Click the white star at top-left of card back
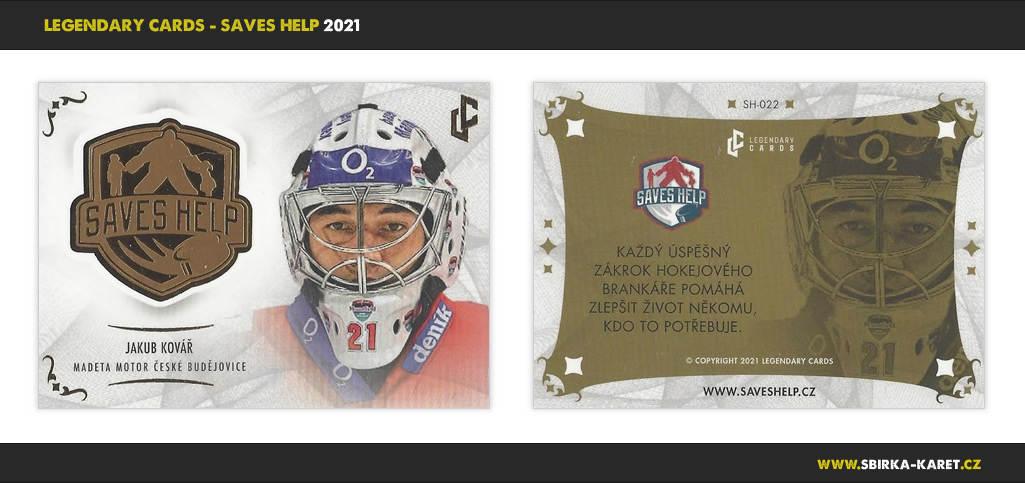 click(575, 127)
